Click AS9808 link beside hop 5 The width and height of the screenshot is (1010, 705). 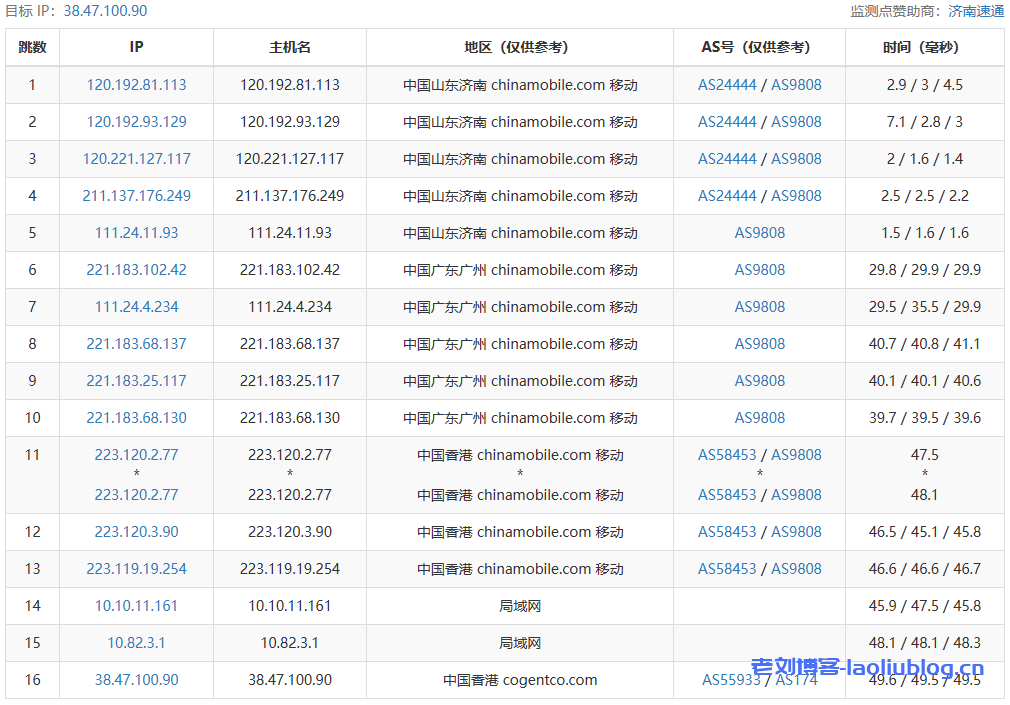(x=759, y=232)
